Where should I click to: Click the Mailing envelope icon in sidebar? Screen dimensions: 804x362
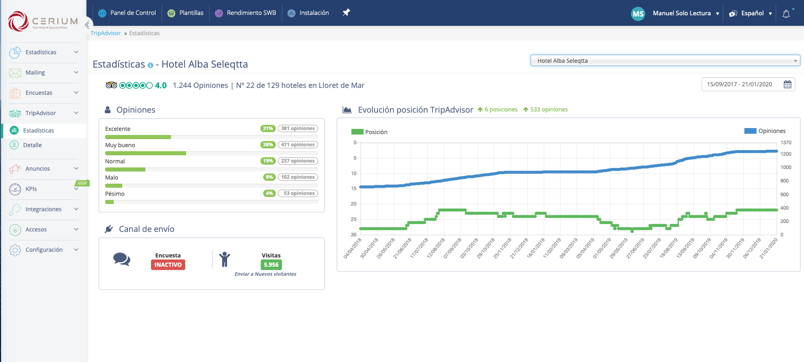[15, 73]
